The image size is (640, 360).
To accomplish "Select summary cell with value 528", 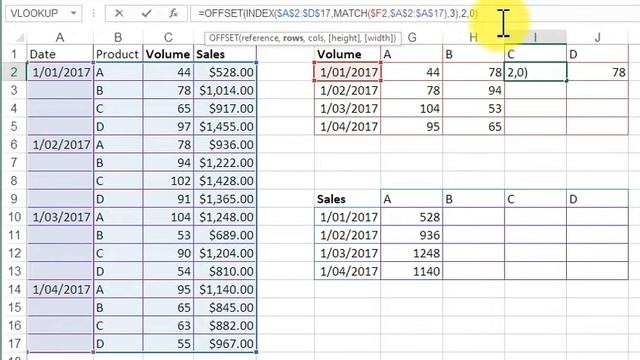I will pyautogui.click(x=411, y=217).
